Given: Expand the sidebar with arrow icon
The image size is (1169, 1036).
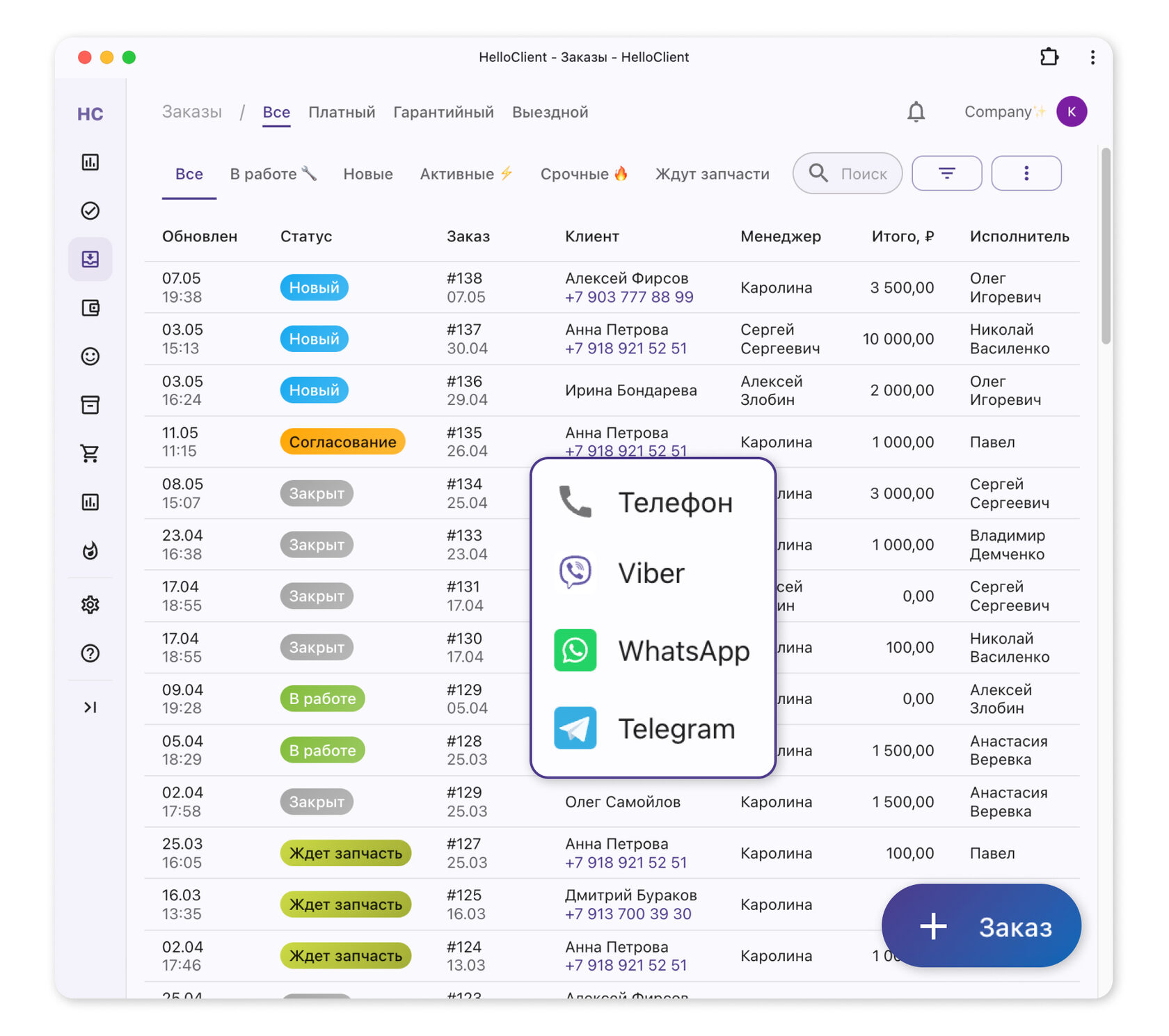Looking at the screenshot, I should pos(90,708).
